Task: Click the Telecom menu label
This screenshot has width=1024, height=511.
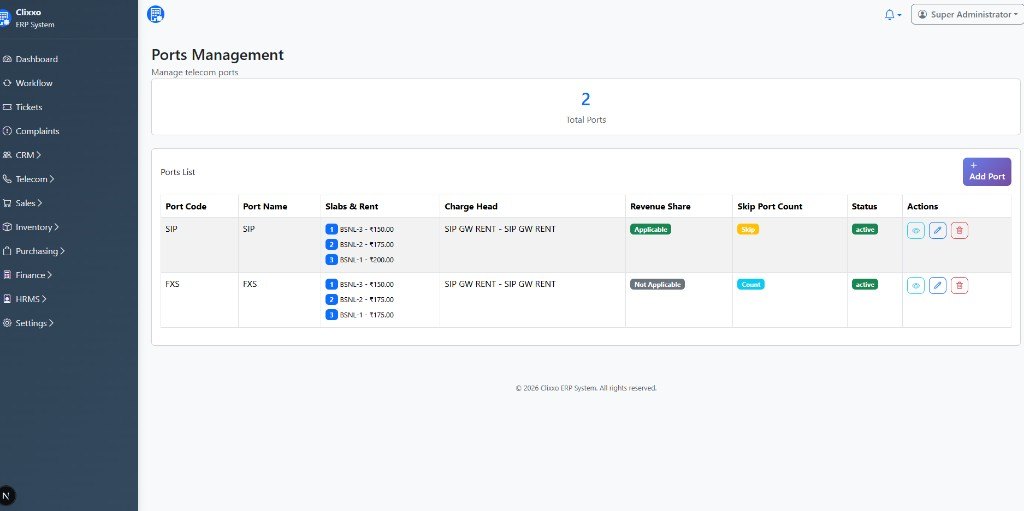Action: point(31,179)
